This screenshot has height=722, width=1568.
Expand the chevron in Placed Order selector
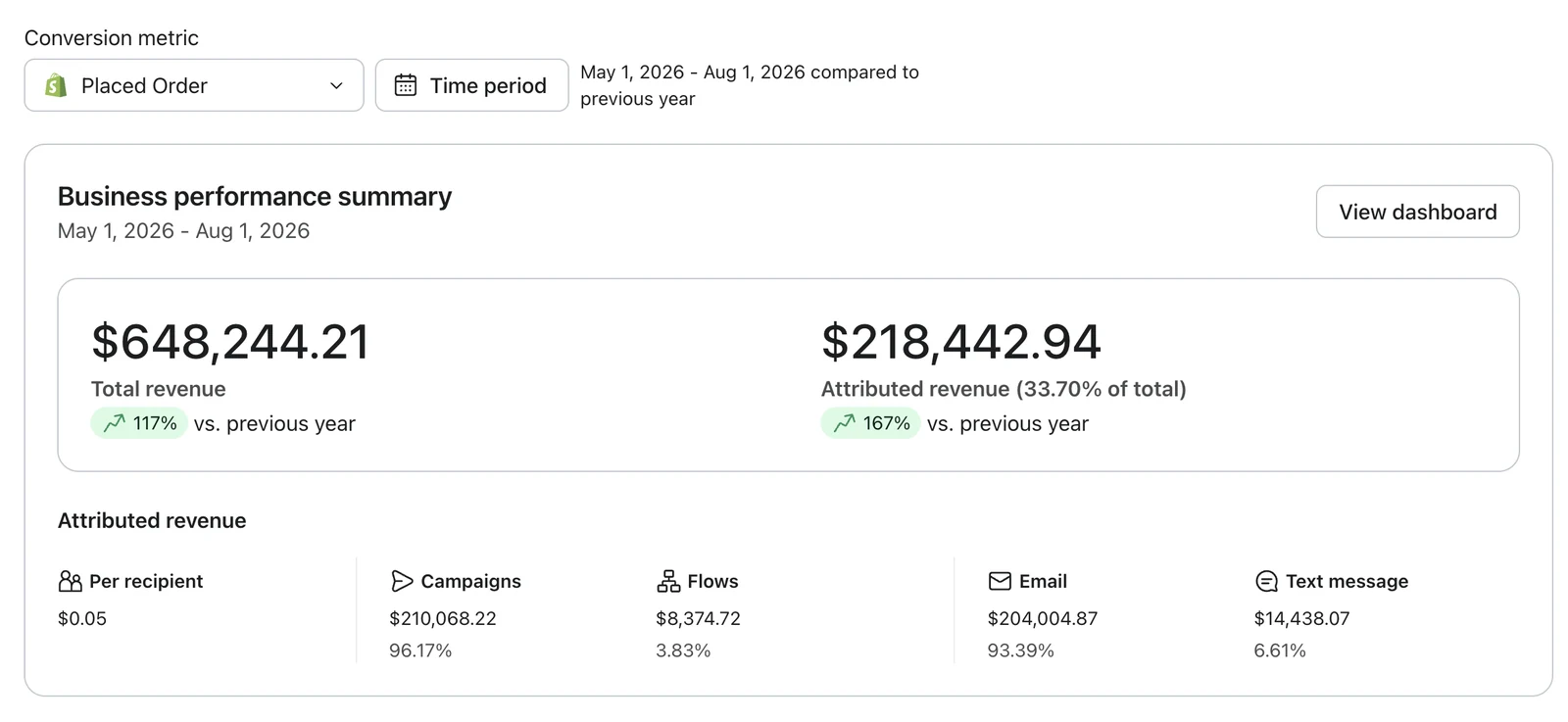(336, 85)
